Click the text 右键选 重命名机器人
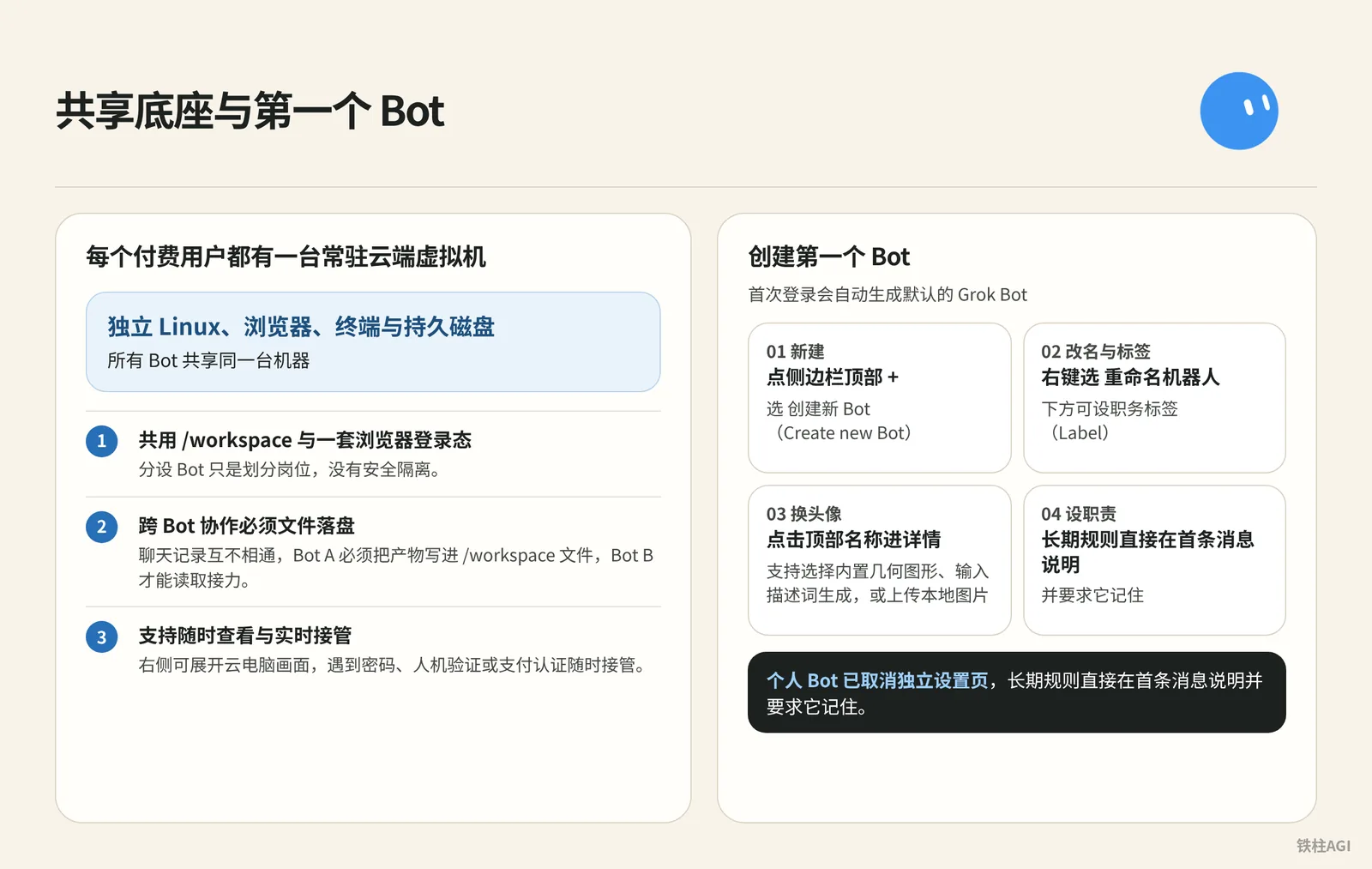This screenshot has width=1372, height=869. [x=1130, y=377]
